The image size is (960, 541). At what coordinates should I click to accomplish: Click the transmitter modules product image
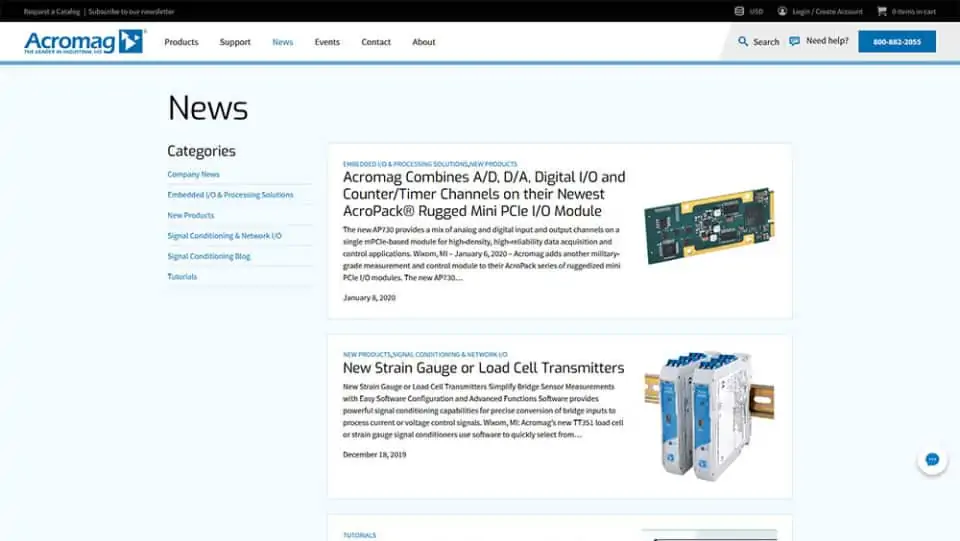pos(709,416)
